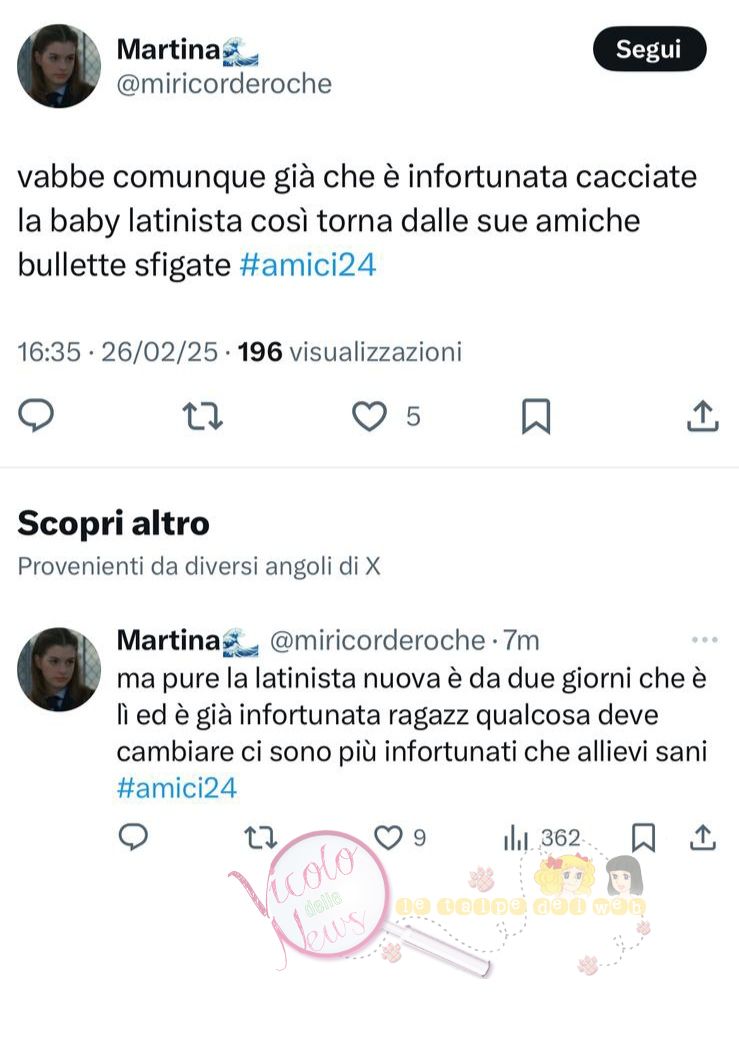Retweet the second tweet about infortunati

pyautogui.click(x=260, y=838)
